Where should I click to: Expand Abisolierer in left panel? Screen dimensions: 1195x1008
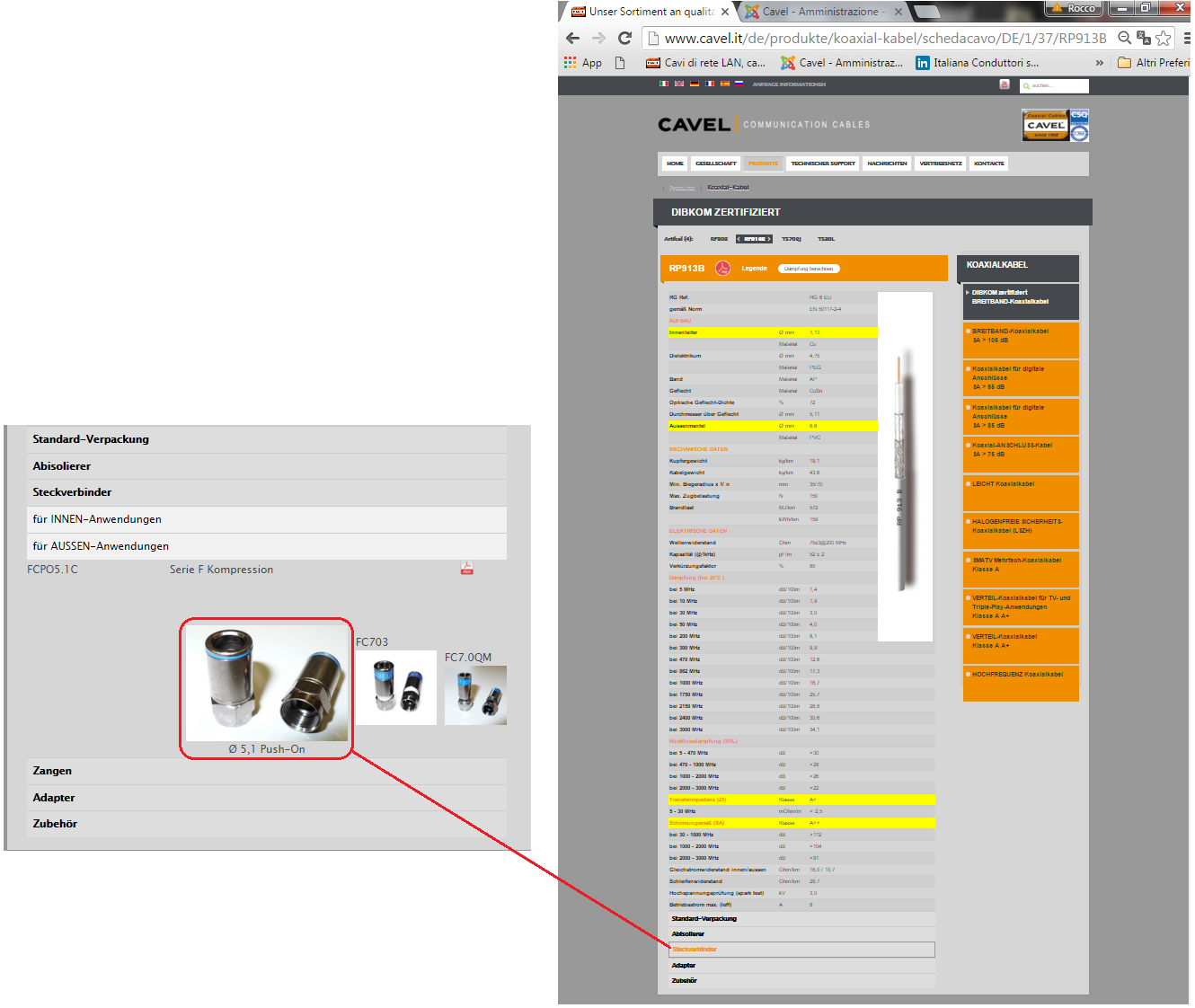click(267, 466)
